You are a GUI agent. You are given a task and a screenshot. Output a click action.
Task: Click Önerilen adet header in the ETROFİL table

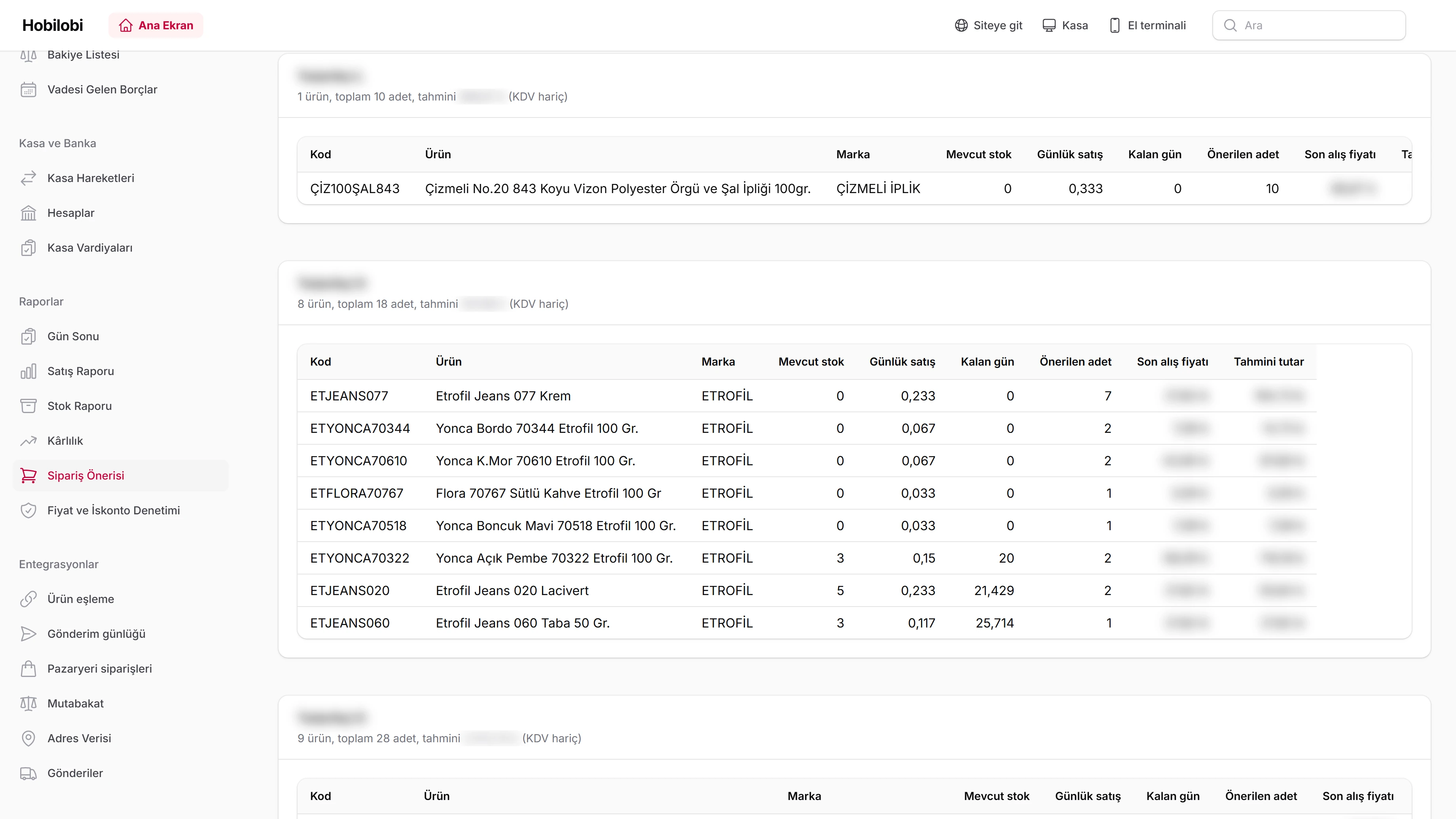pos(1076,362)
